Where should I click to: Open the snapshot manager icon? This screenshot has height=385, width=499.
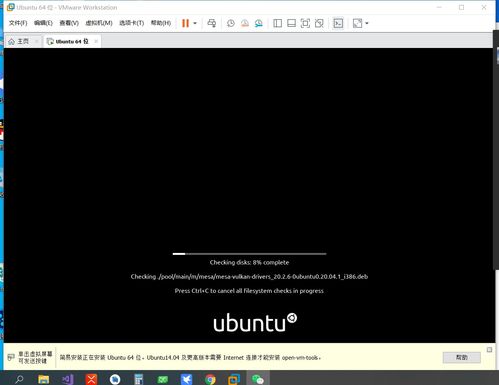tap(259, 23)
